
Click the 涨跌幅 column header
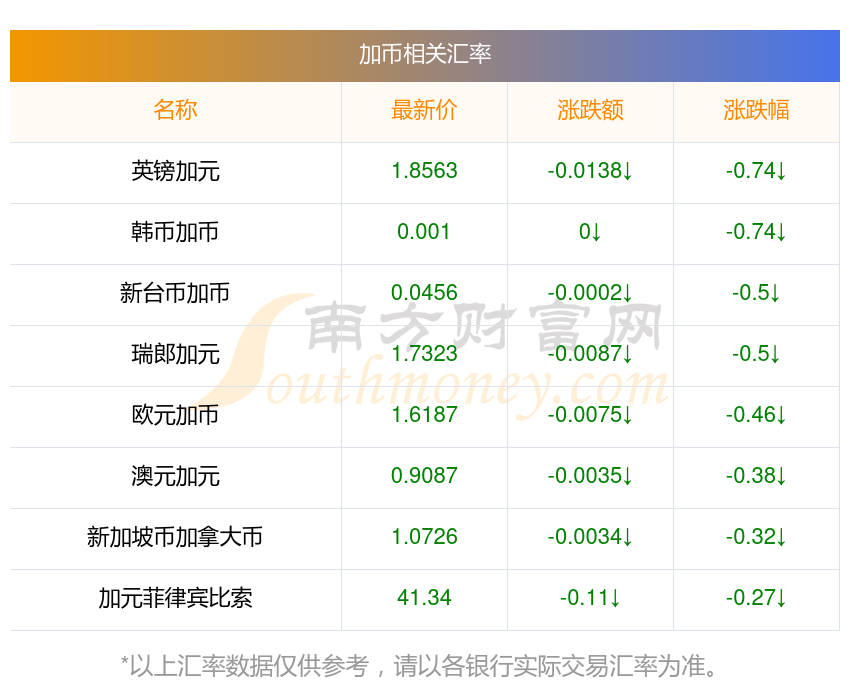pos(756,110)
